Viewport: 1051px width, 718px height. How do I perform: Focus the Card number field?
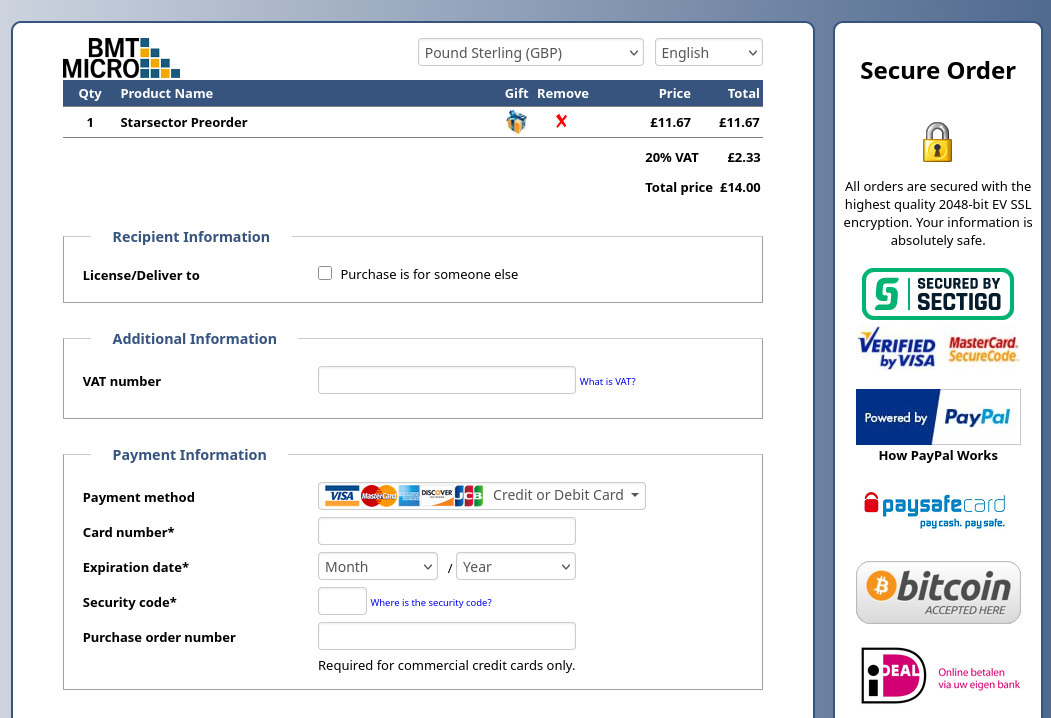[446, 531]
